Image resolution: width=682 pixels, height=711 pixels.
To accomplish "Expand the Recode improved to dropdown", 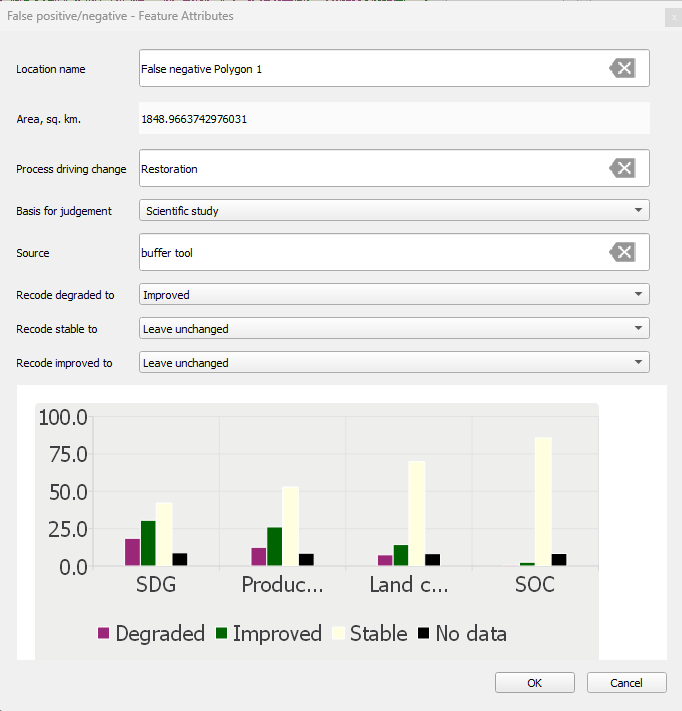I will pos(394,363).
